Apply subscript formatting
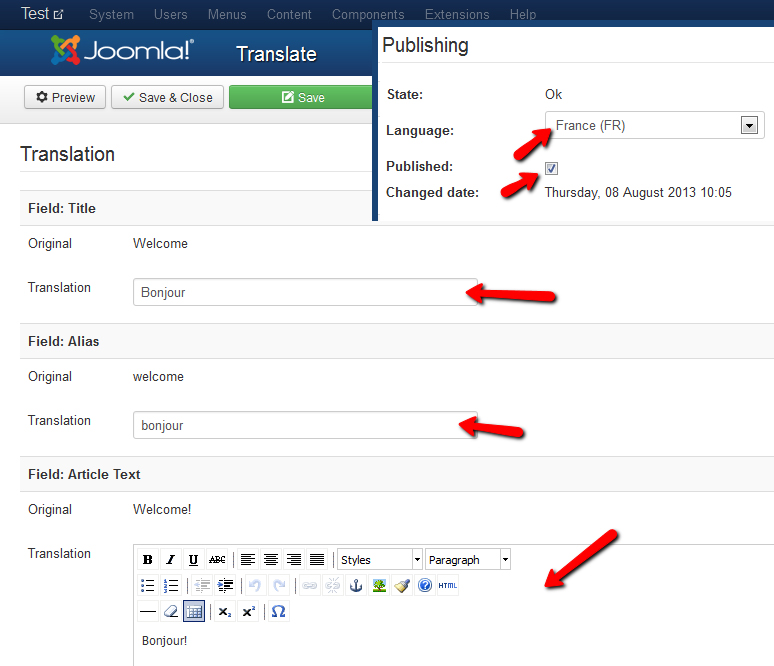Image resolution: width=774 pixels, height=666 pixels. pyautogui.click(x=225, y=612)
